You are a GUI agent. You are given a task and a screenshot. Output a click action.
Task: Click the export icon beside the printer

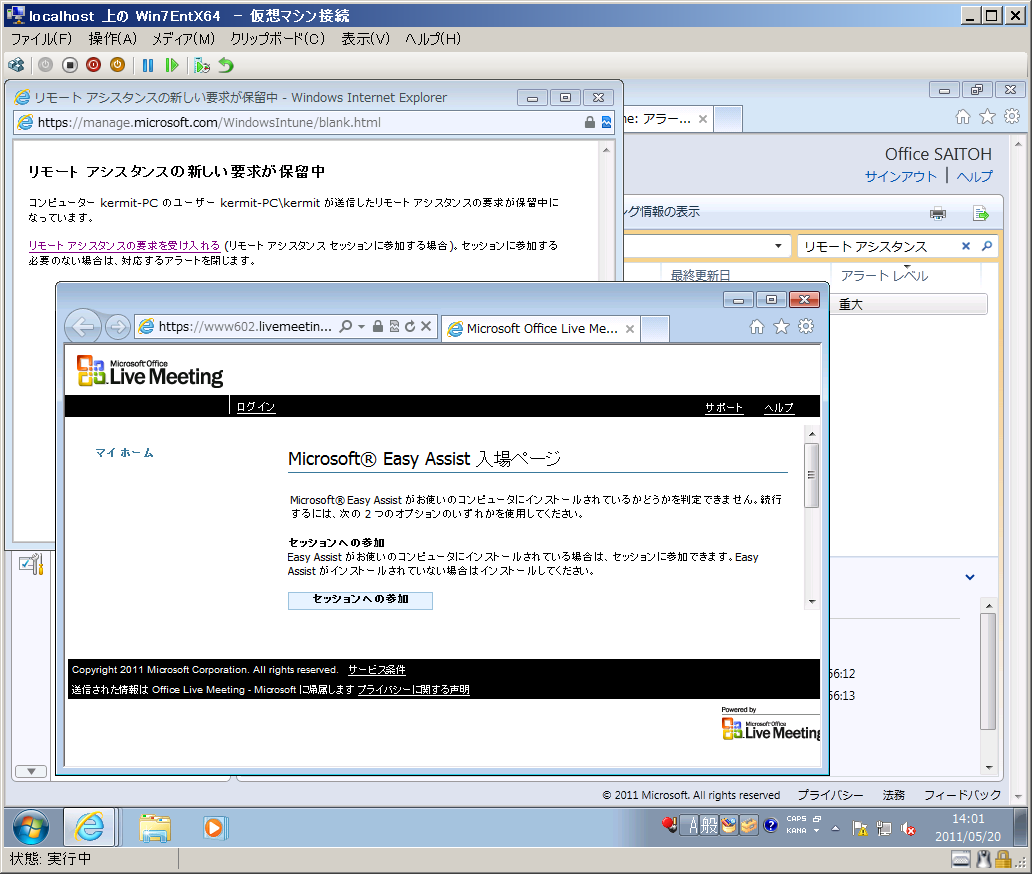click(x=981, y=213)
